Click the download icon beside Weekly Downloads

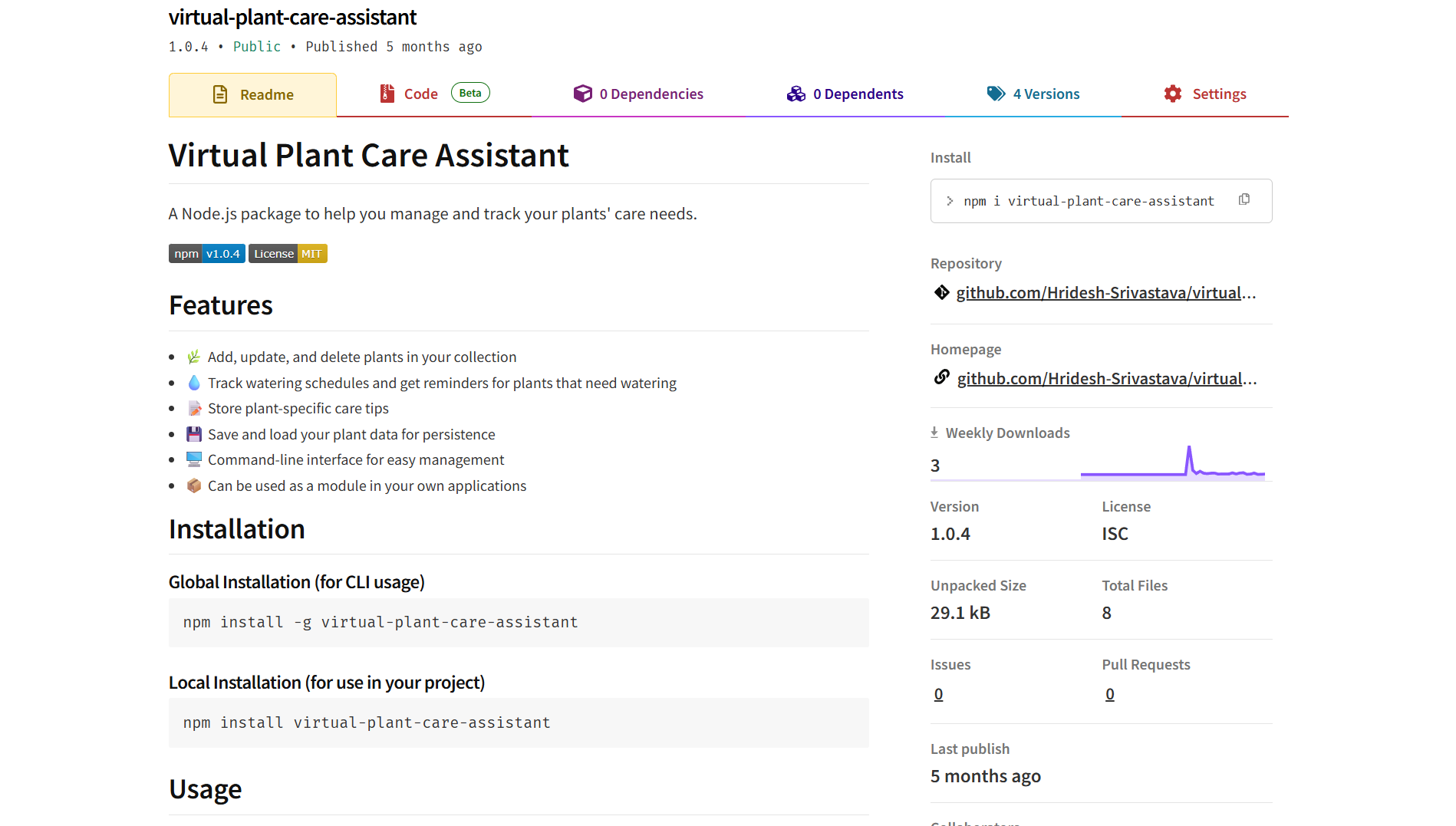[934, 432]
